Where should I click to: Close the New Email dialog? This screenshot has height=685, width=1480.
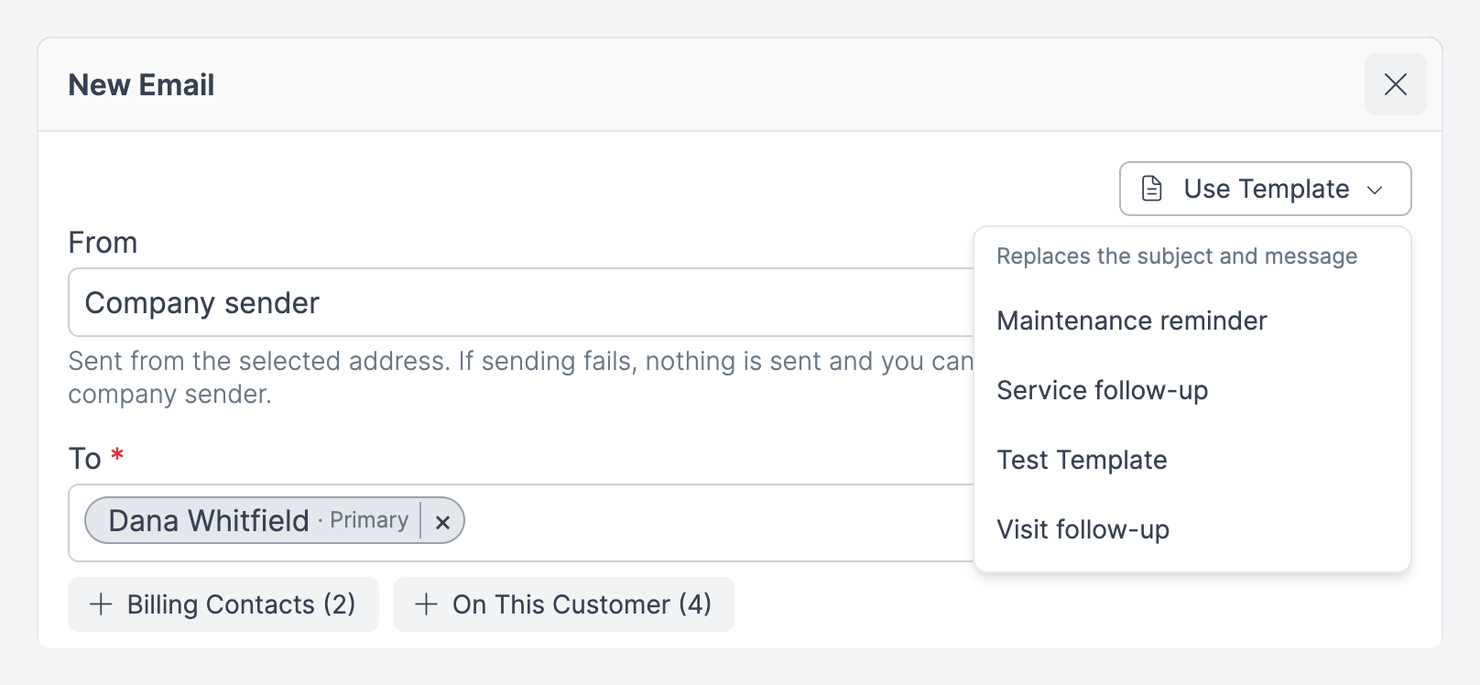click(x=1395, y=85)
